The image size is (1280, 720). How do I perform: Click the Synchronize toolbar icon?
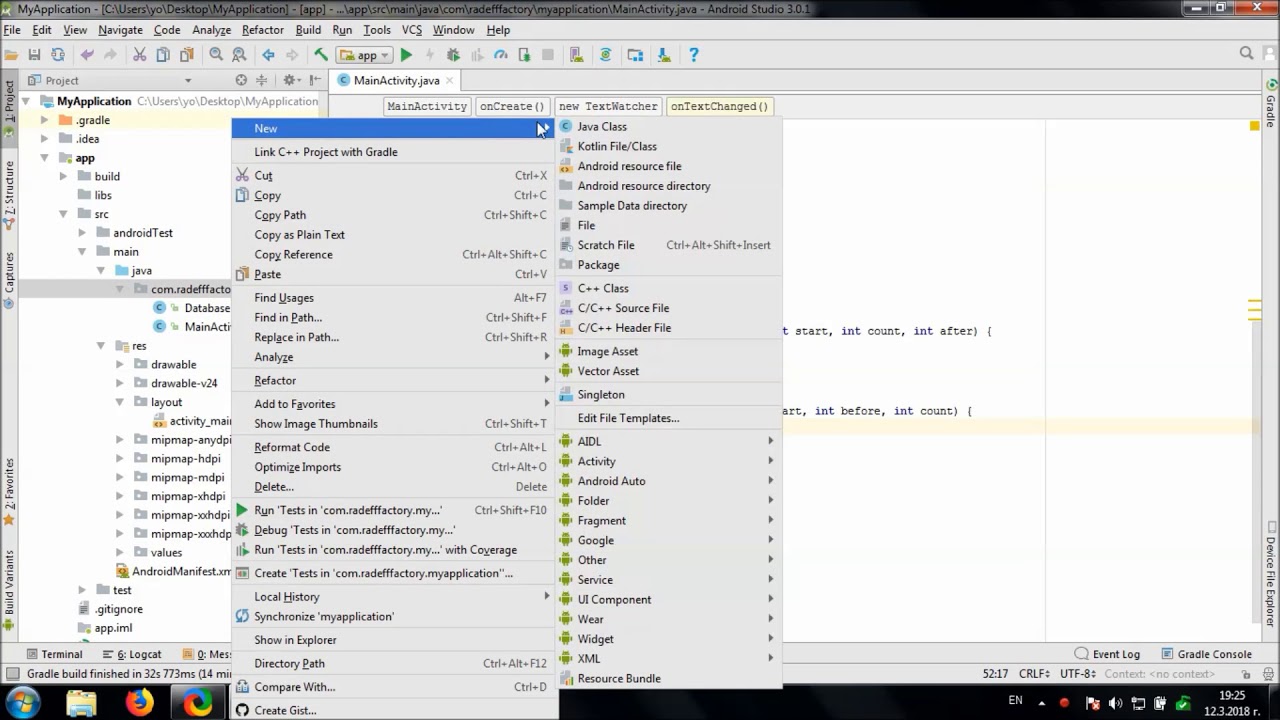click(58, 55)
